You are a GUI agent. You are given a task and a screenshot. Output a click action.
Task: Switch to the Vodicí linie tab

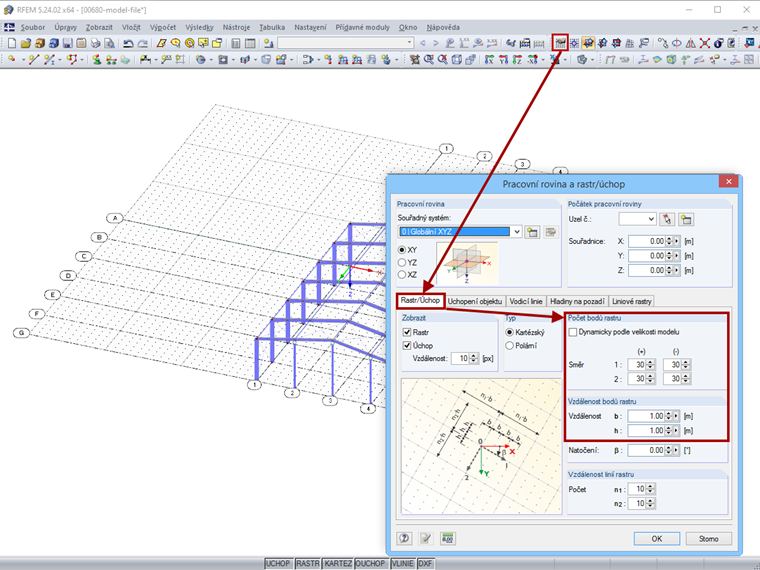tap(526, 301)
